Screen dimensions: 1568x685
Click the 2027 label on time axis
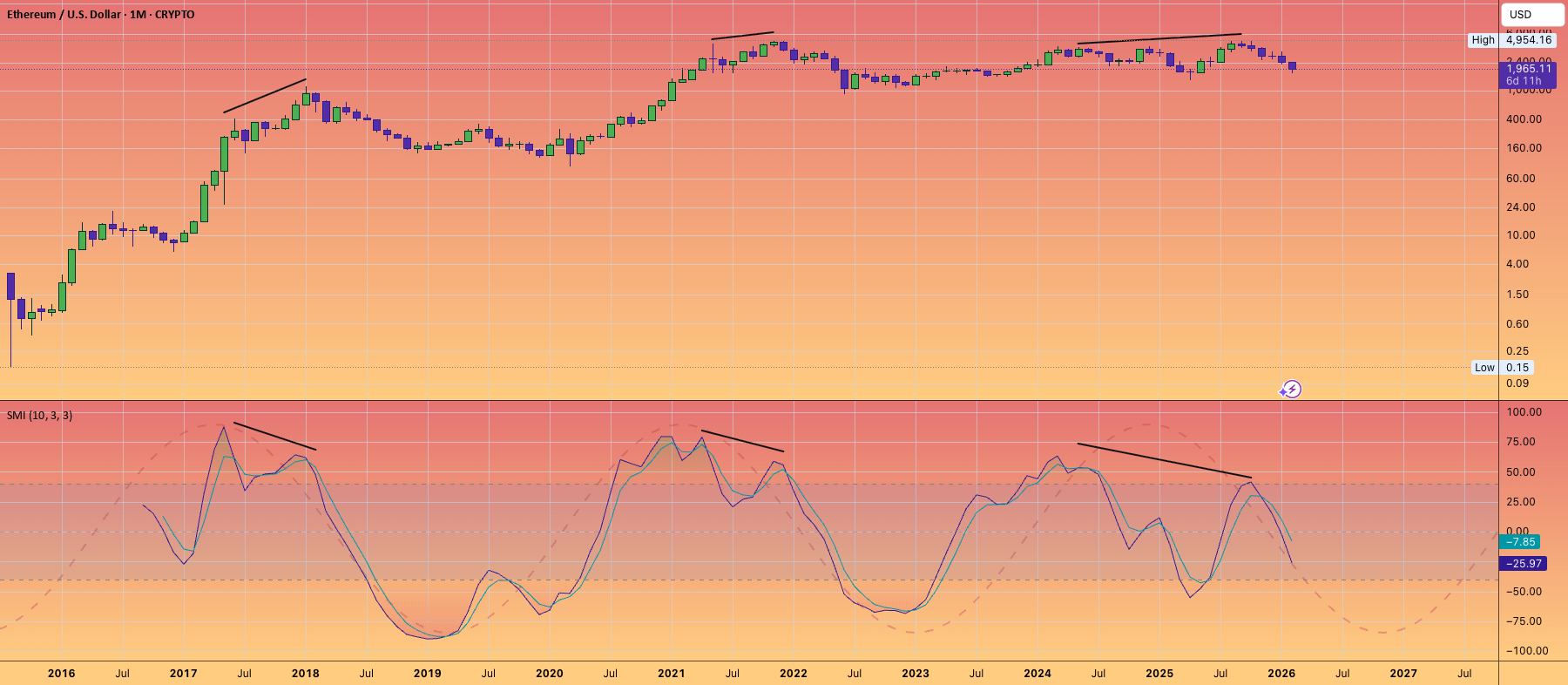coord(1402,674)
